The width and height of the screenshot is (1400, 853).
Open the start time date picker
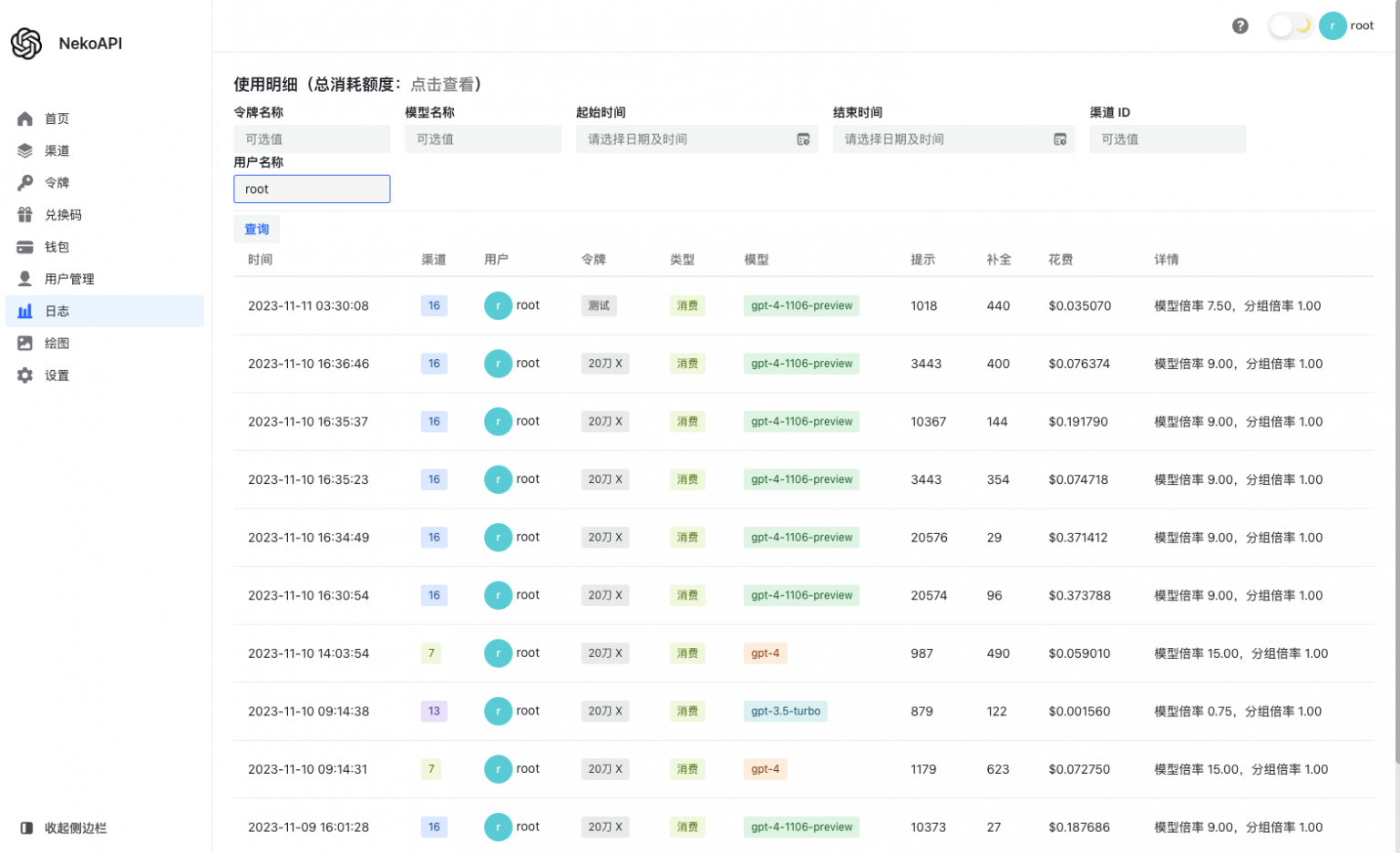(x=696, y=139)
